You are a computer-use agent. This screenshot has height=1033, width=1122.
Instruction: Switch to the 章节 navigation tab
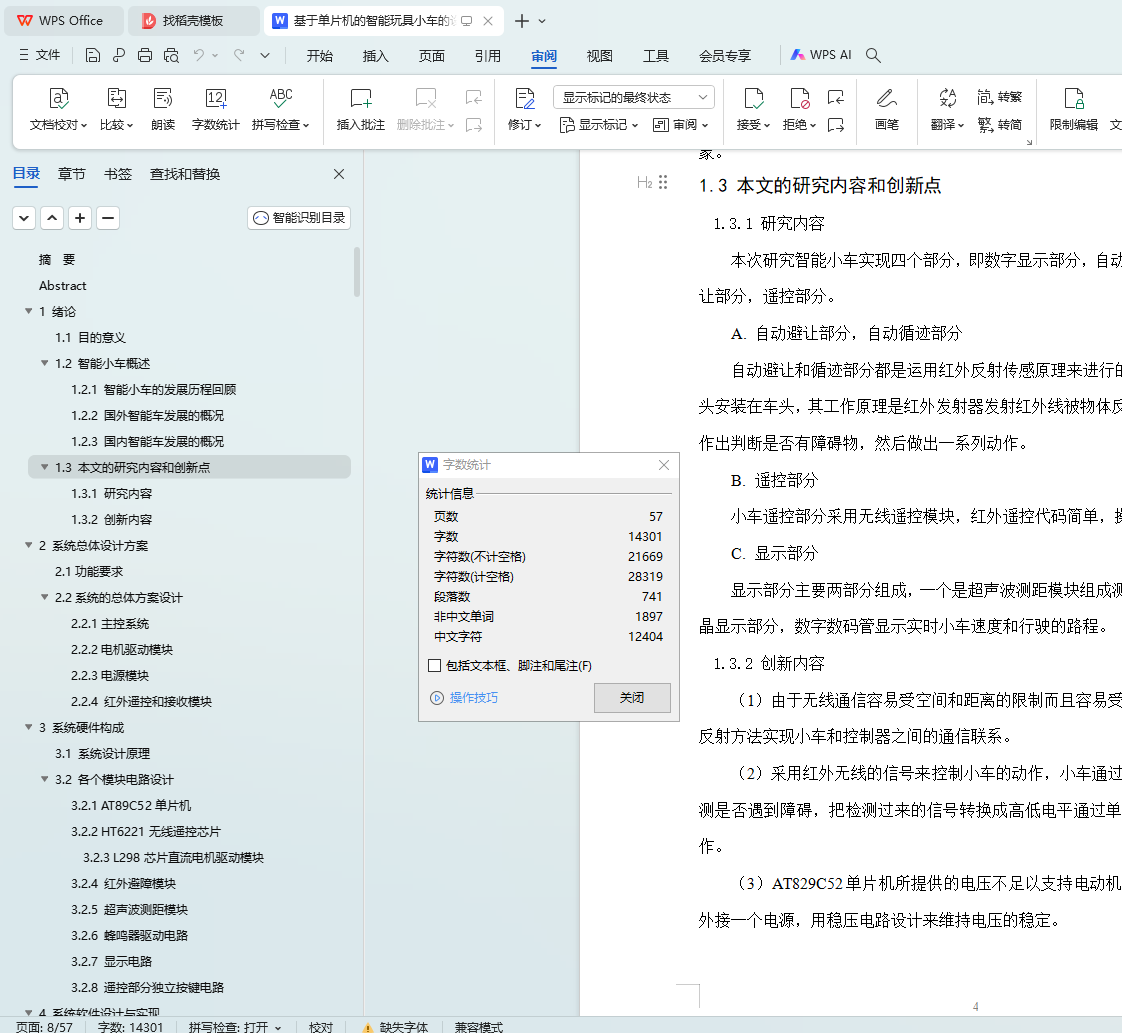72,174
